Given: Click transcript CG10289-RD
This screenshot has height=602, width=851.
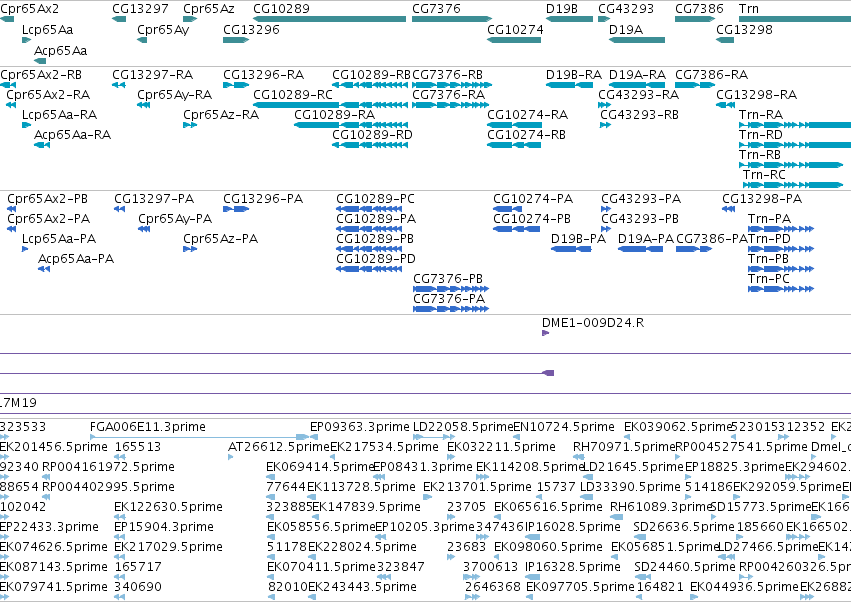Looking at the screenshot, I should click(372, 135).
